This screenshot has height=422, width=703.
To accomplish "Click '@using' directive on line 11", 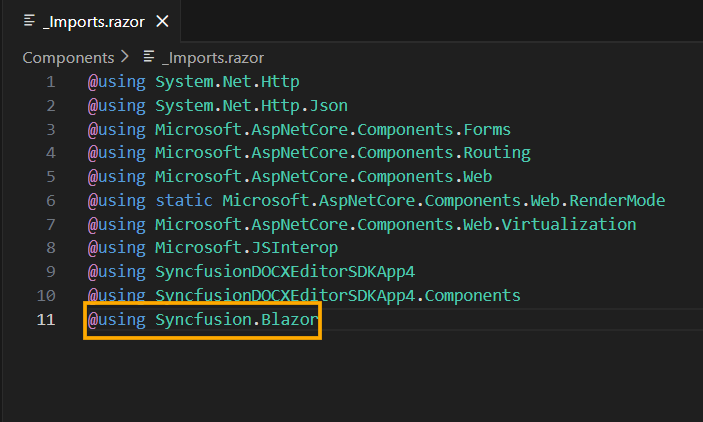I will coord(117,320).
